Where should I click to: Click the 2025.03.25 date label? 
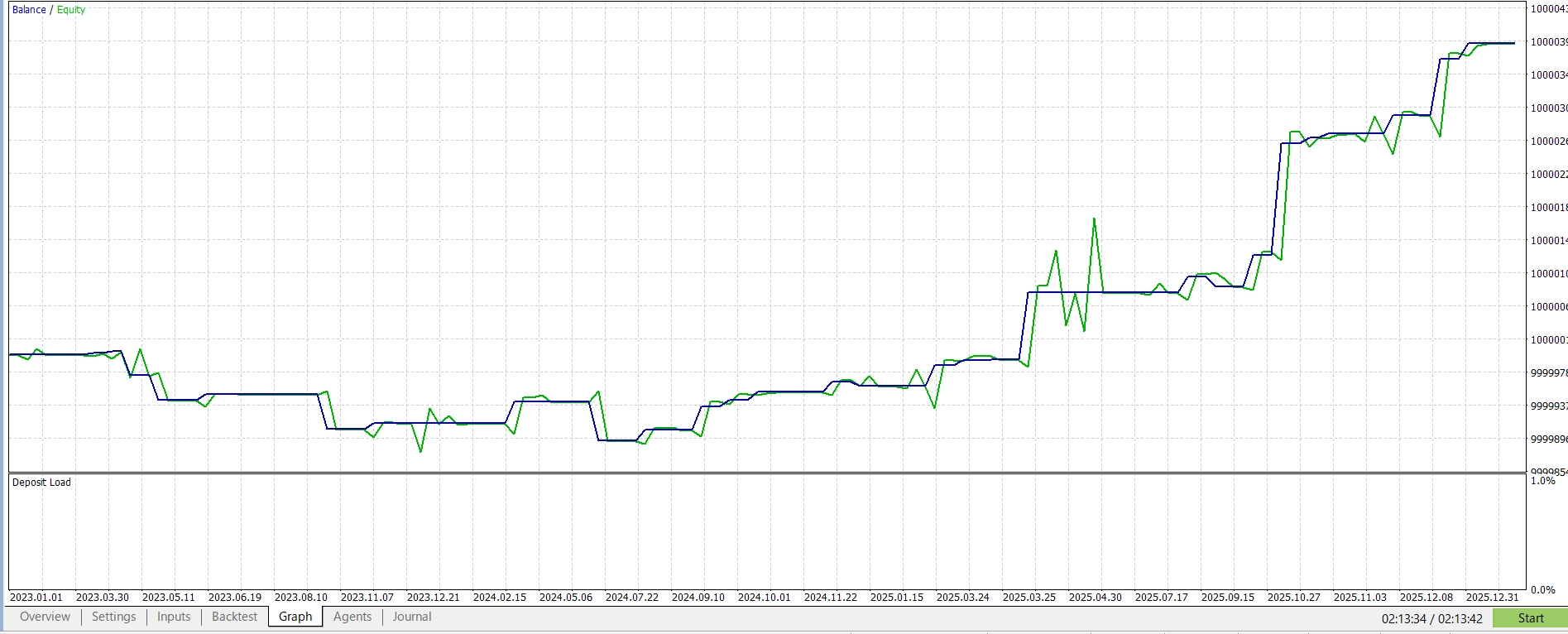point(1029,598)
